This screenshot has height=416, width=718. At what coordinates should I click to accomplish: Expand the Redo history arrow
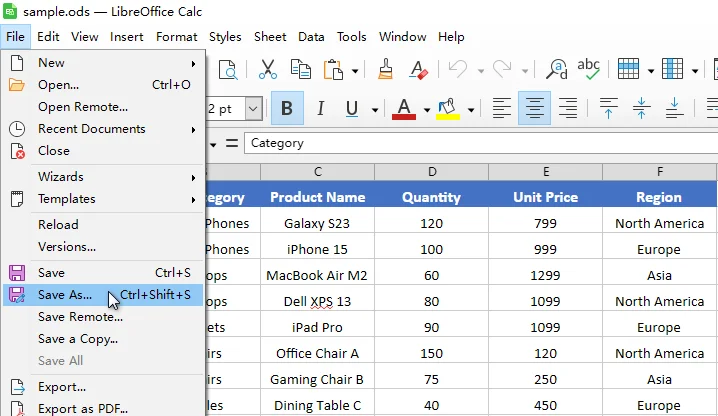point(525,71)
